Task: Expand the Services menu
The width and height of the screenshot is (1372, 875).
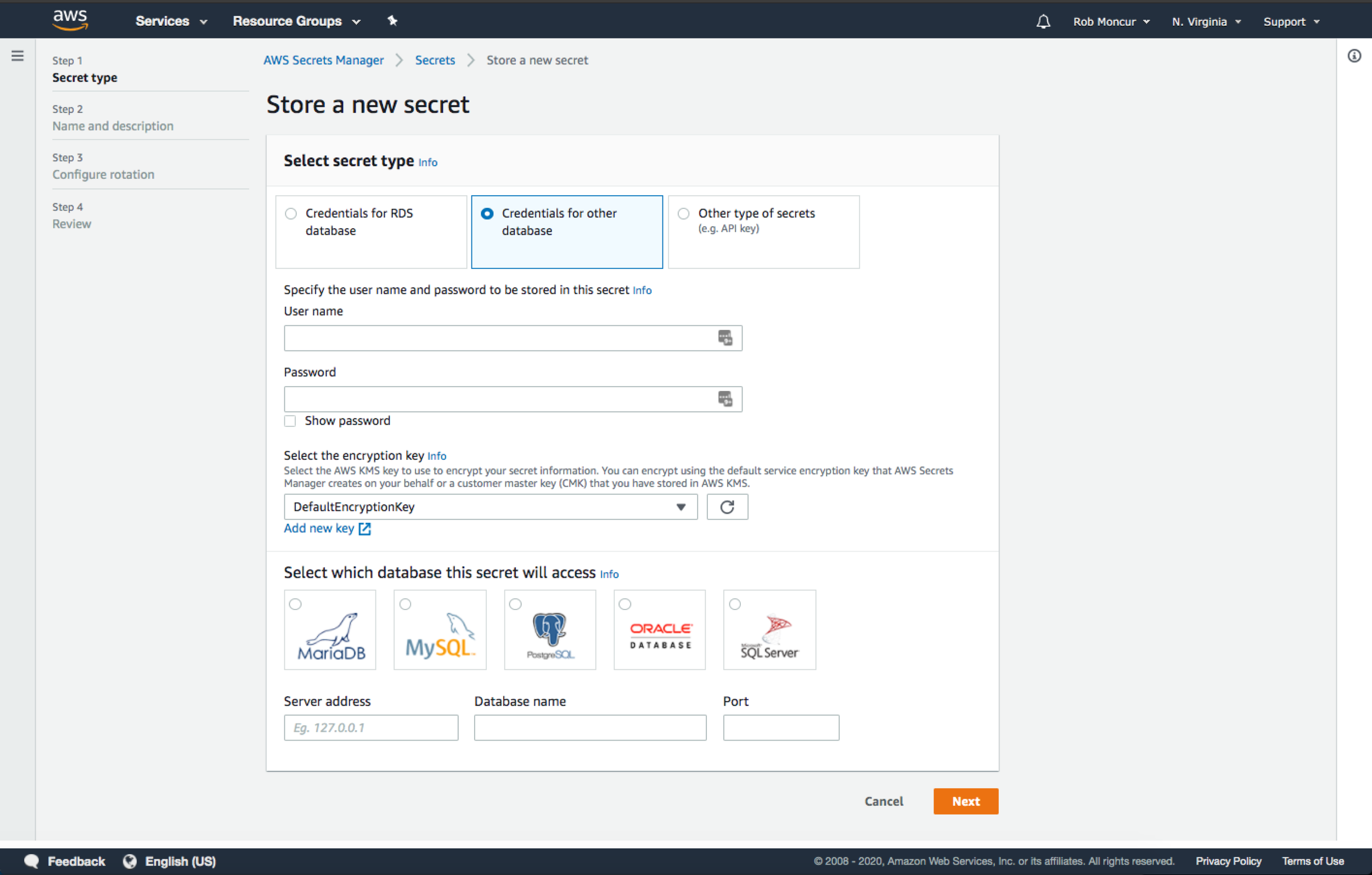Action: pos(170,21)
